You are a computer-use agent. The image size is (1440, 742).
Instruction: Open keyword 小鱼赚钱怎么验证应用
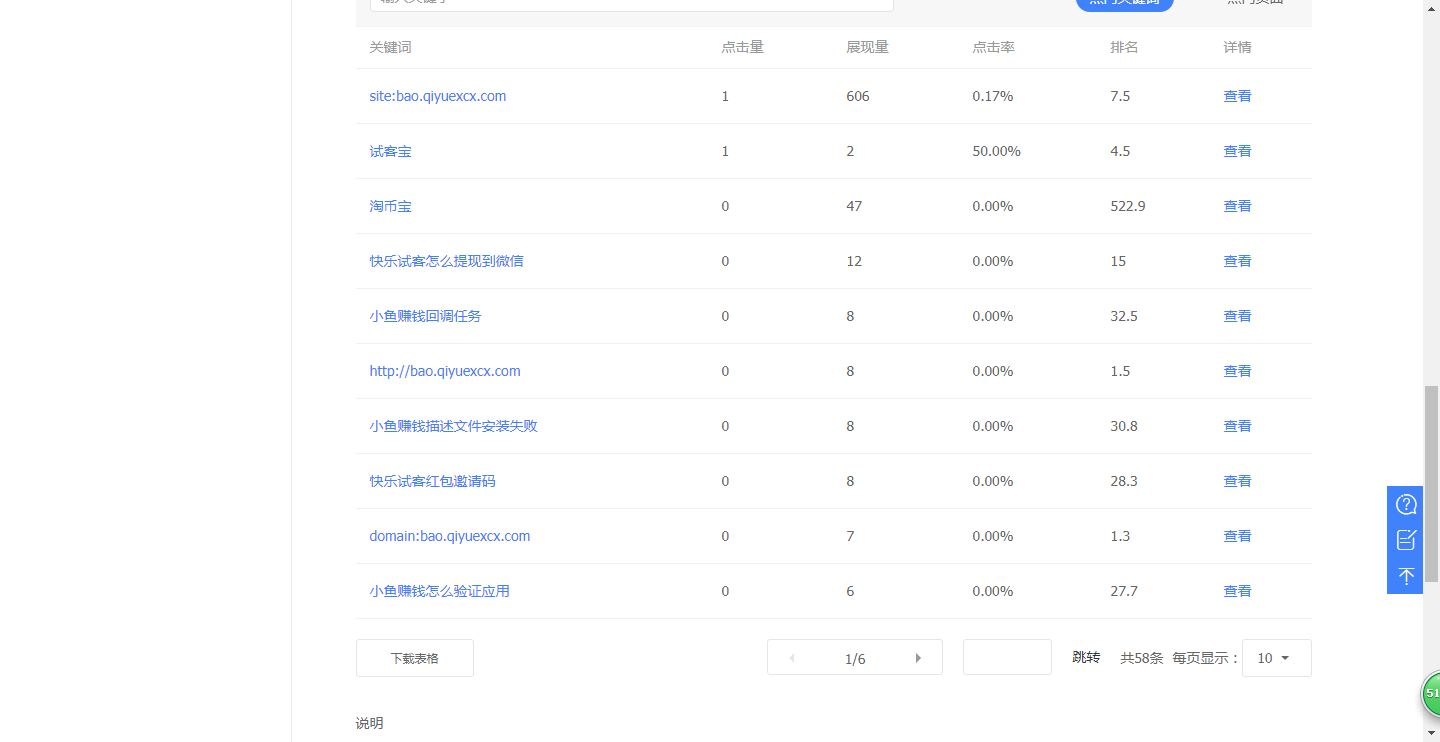[439, 591]
